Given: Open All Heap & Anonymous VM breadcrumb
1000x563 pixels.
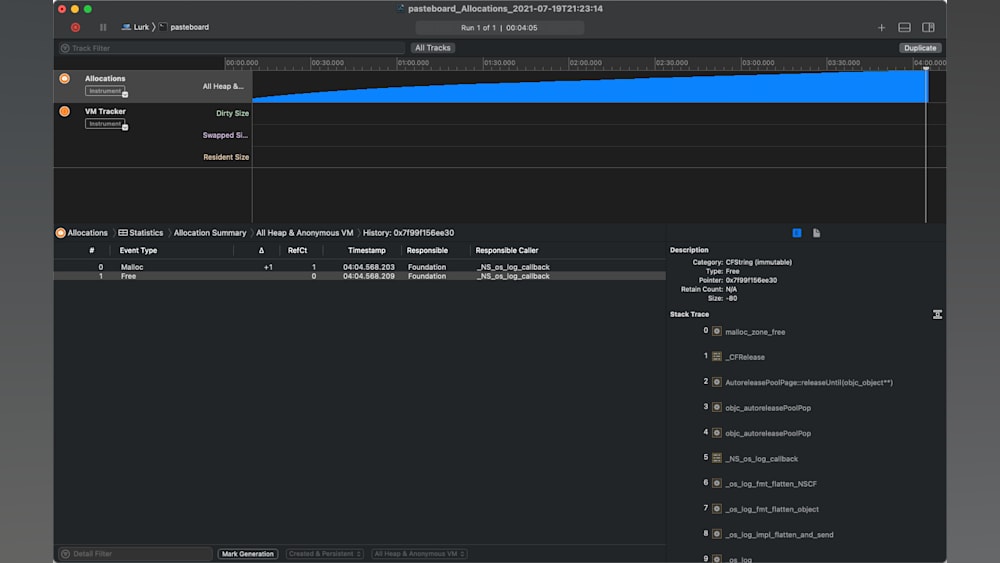Looking at the screenshot, I should point(304,233).
